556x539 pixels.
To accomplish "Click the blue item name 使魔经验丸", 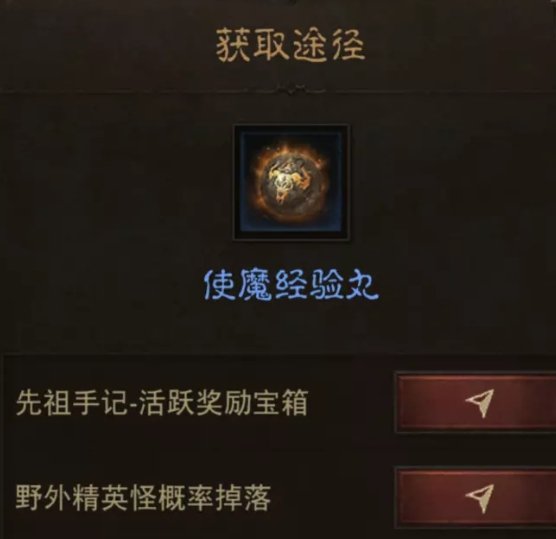I will point(291,287).
